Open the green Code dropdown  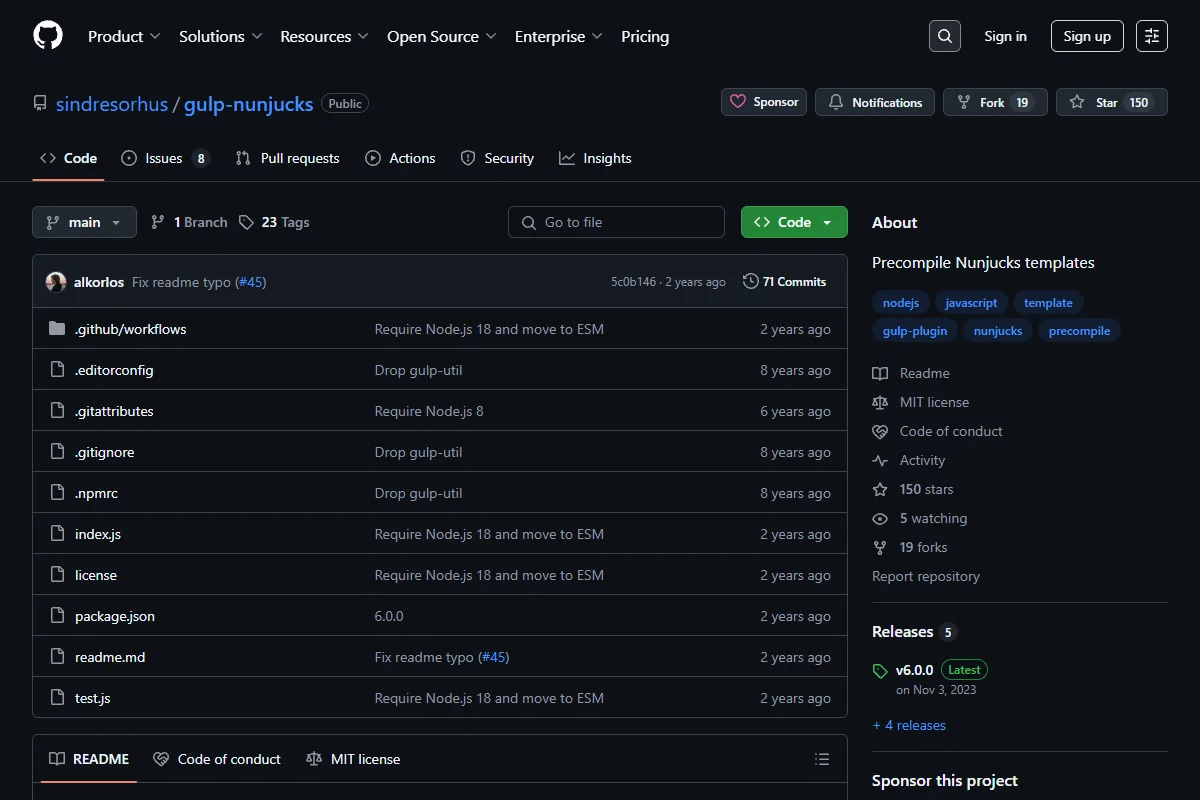794,222
